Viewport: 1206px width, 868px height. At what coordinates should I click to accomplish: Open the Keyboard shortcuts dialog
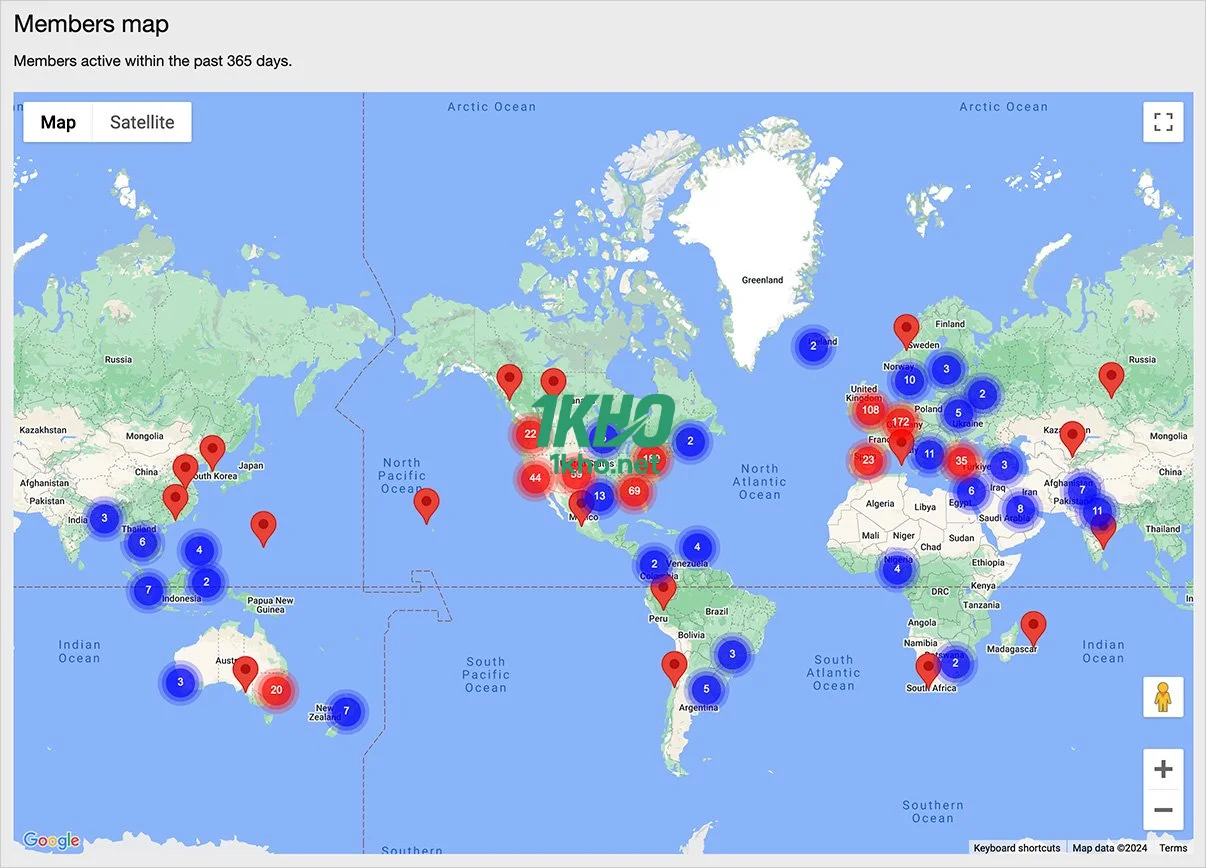point(1017,847)
